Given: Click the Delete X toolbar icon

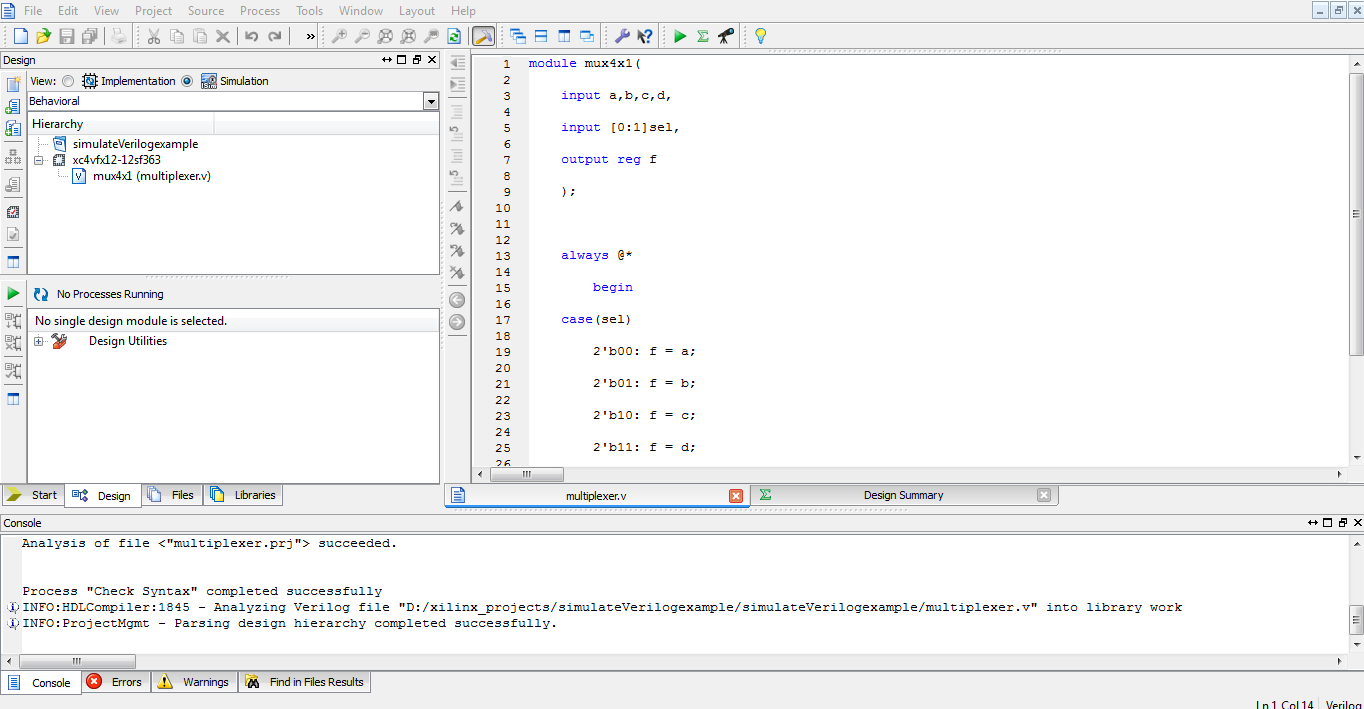Looking at the screenshot, I should [x=223, y=36].
